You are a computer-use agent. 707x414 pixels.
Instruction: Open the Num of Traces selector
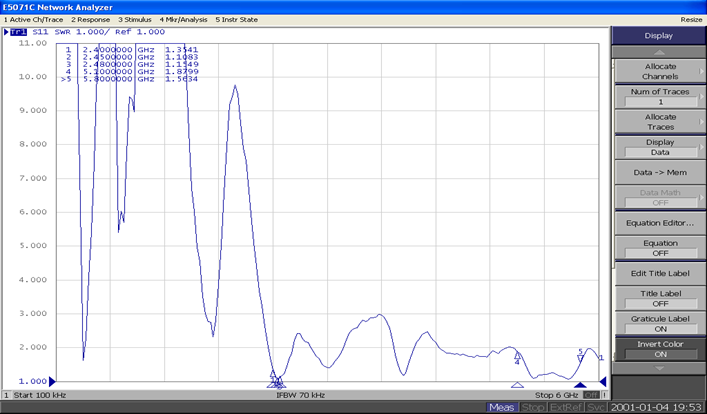click(x=660, y=97)
